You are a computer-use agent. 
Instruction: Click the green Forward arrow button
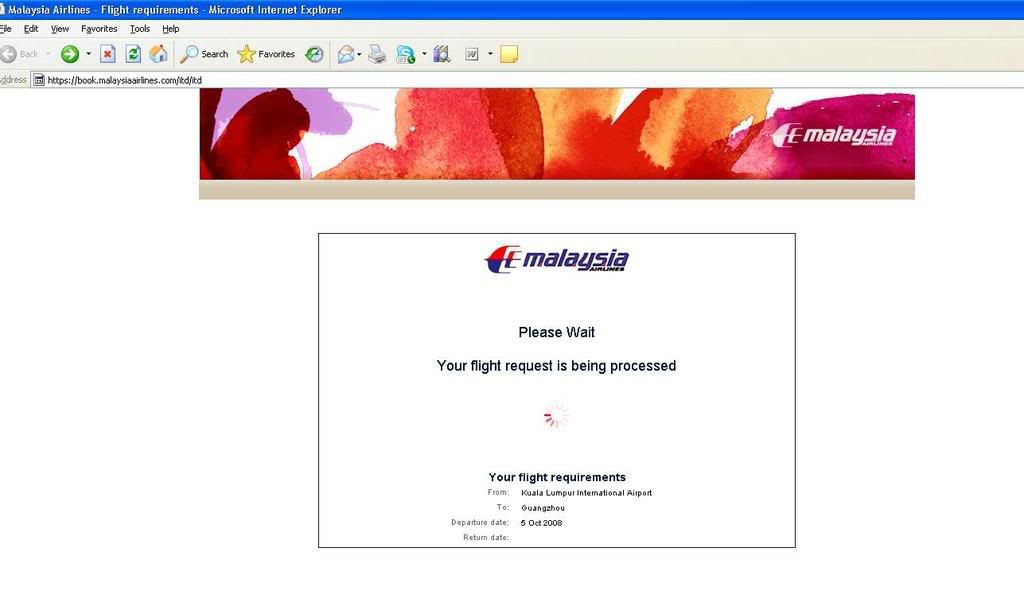[x=70, y=54]
